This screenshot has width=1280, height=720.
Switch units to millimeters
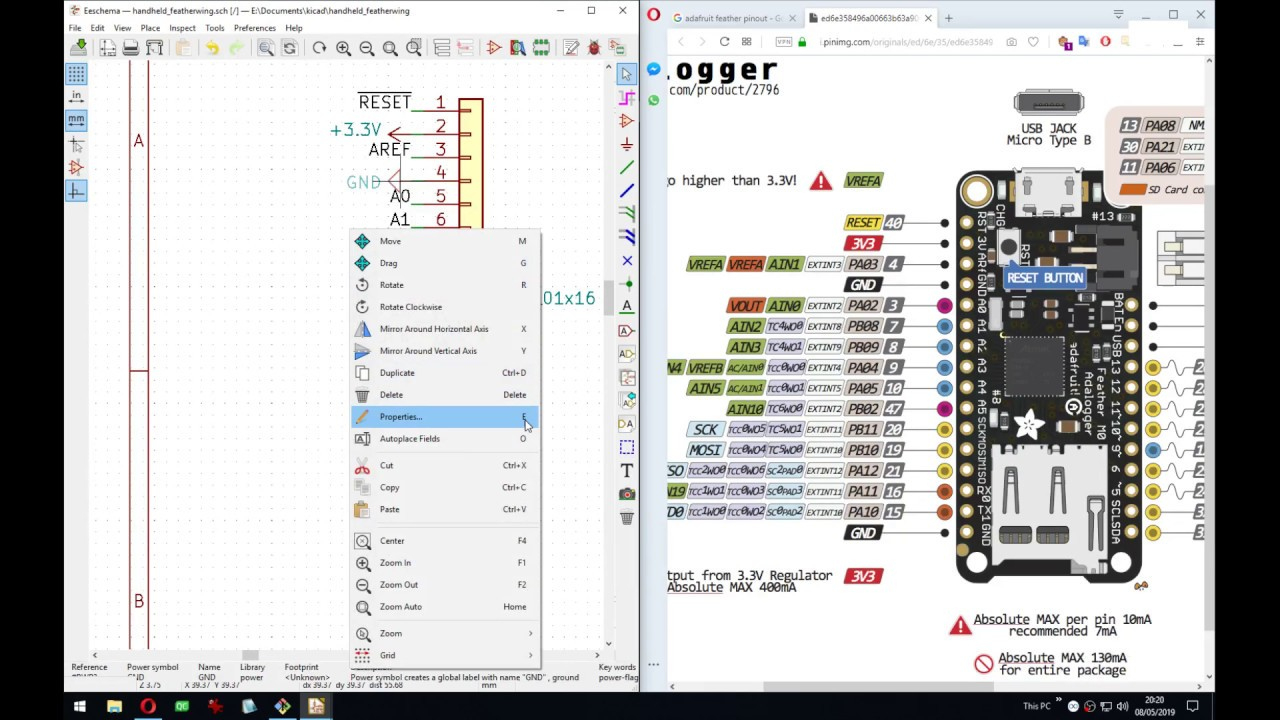[x=75, y=119]
